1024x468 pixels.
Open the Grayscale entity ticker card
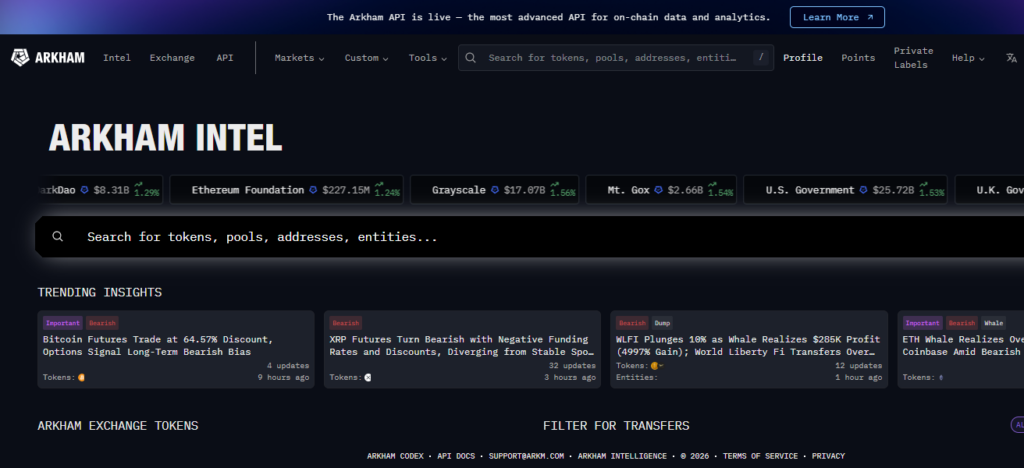494,190
